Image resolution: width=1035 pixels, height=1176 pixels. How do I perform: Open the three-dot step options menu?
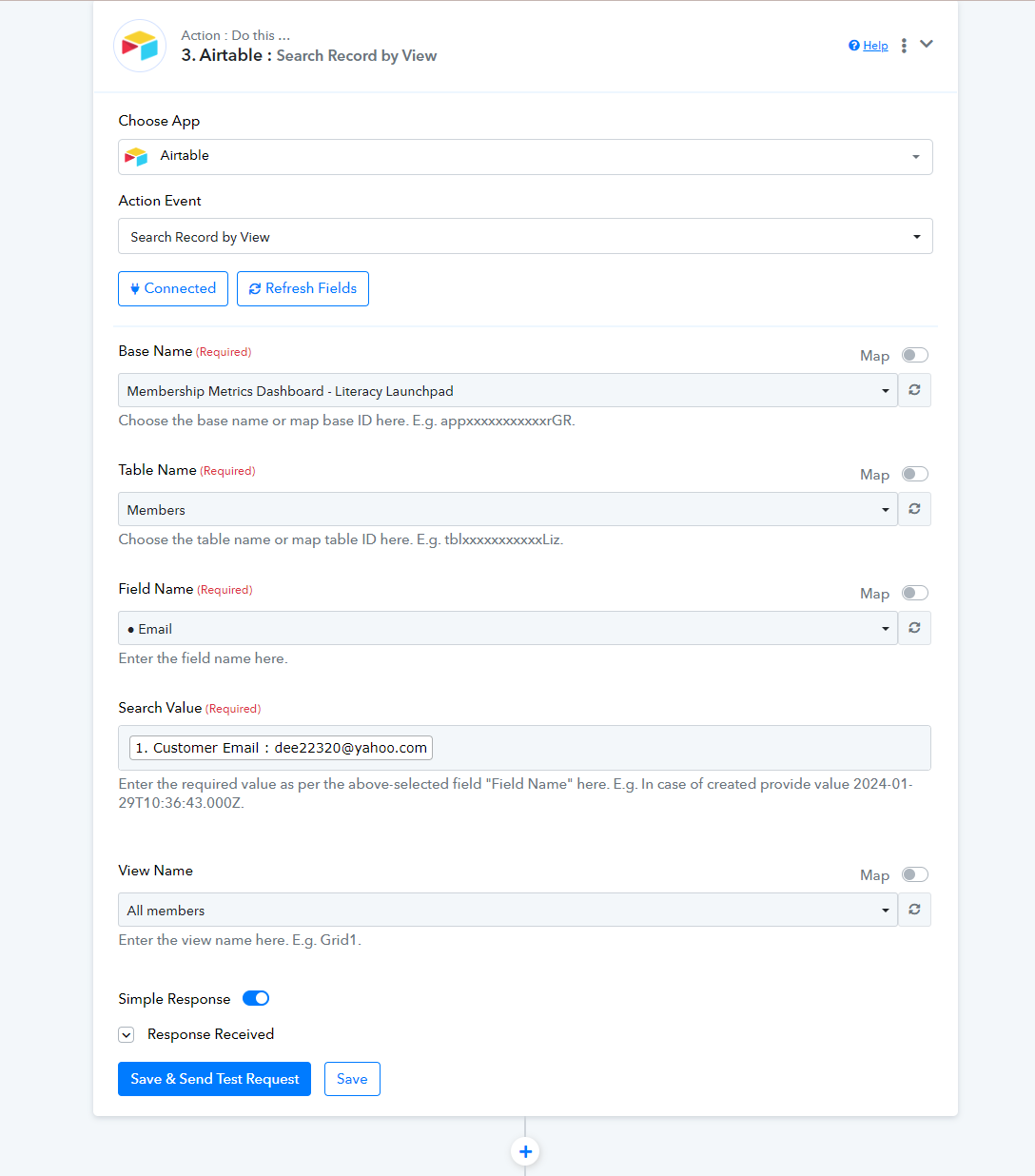coord(904,46)
